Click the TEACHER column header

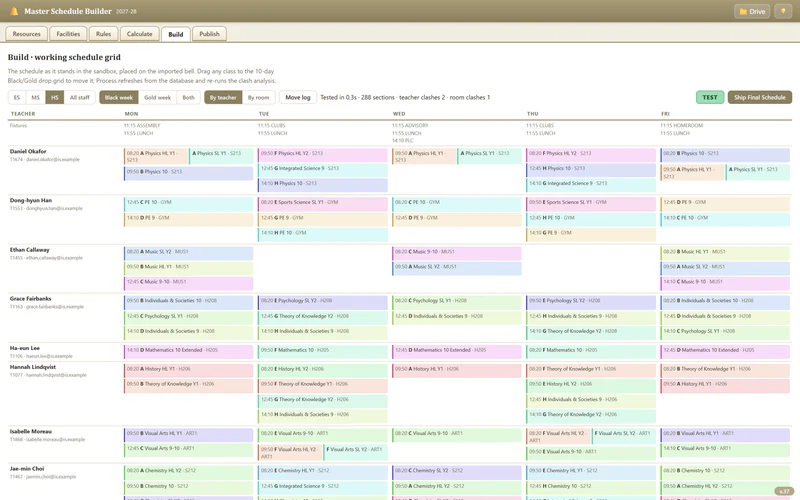click(23, 114)
